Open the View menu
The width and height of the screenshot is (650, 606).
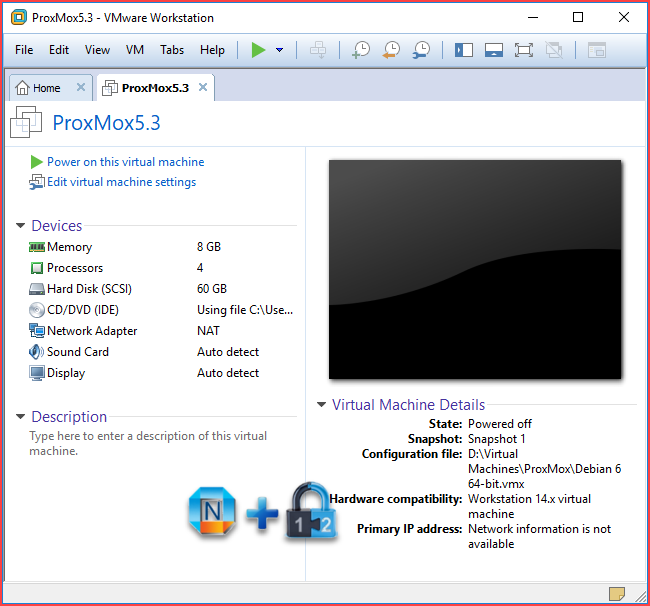coord(97,50)
